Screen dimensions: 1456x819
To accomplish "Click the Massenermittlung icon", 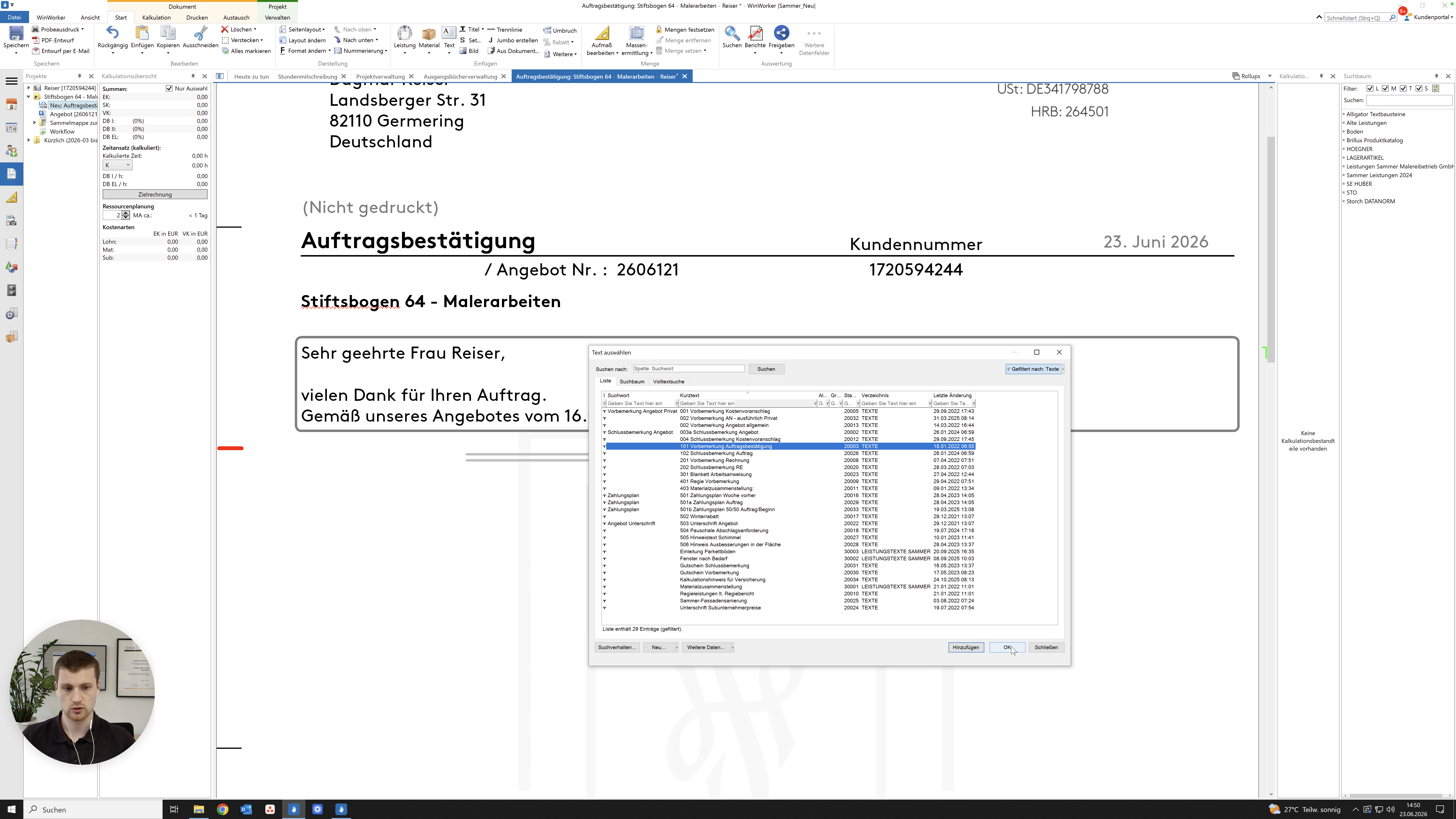I will point(637,33).
